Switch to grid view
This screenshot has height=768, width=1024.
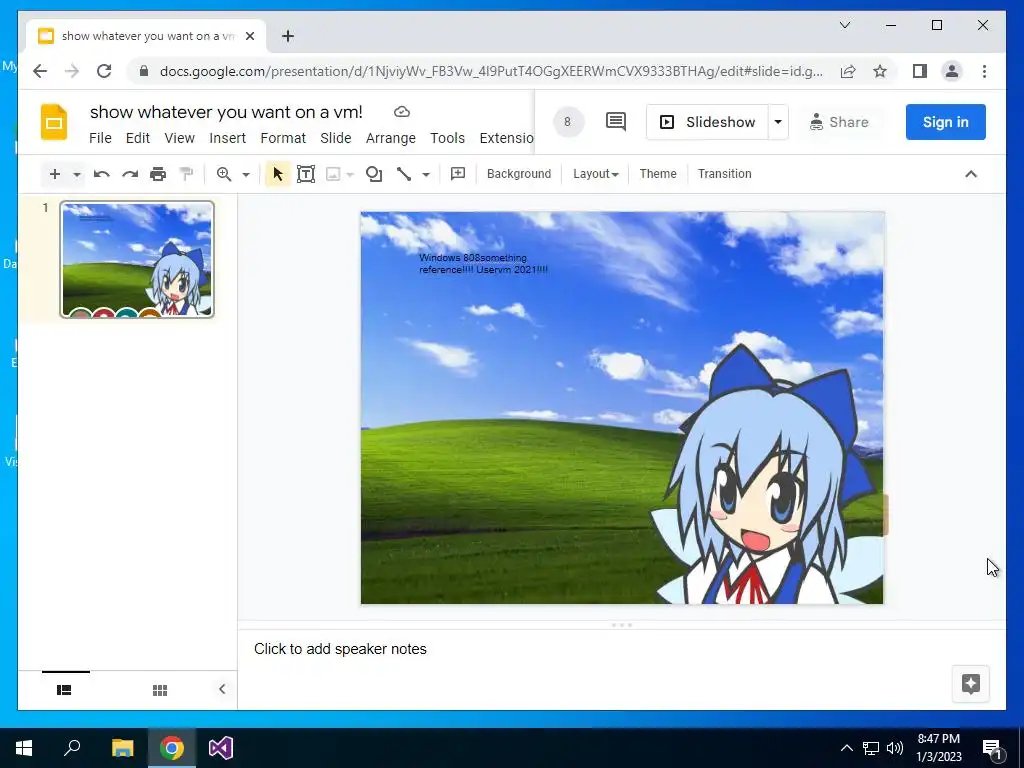(x=160, y=690)
